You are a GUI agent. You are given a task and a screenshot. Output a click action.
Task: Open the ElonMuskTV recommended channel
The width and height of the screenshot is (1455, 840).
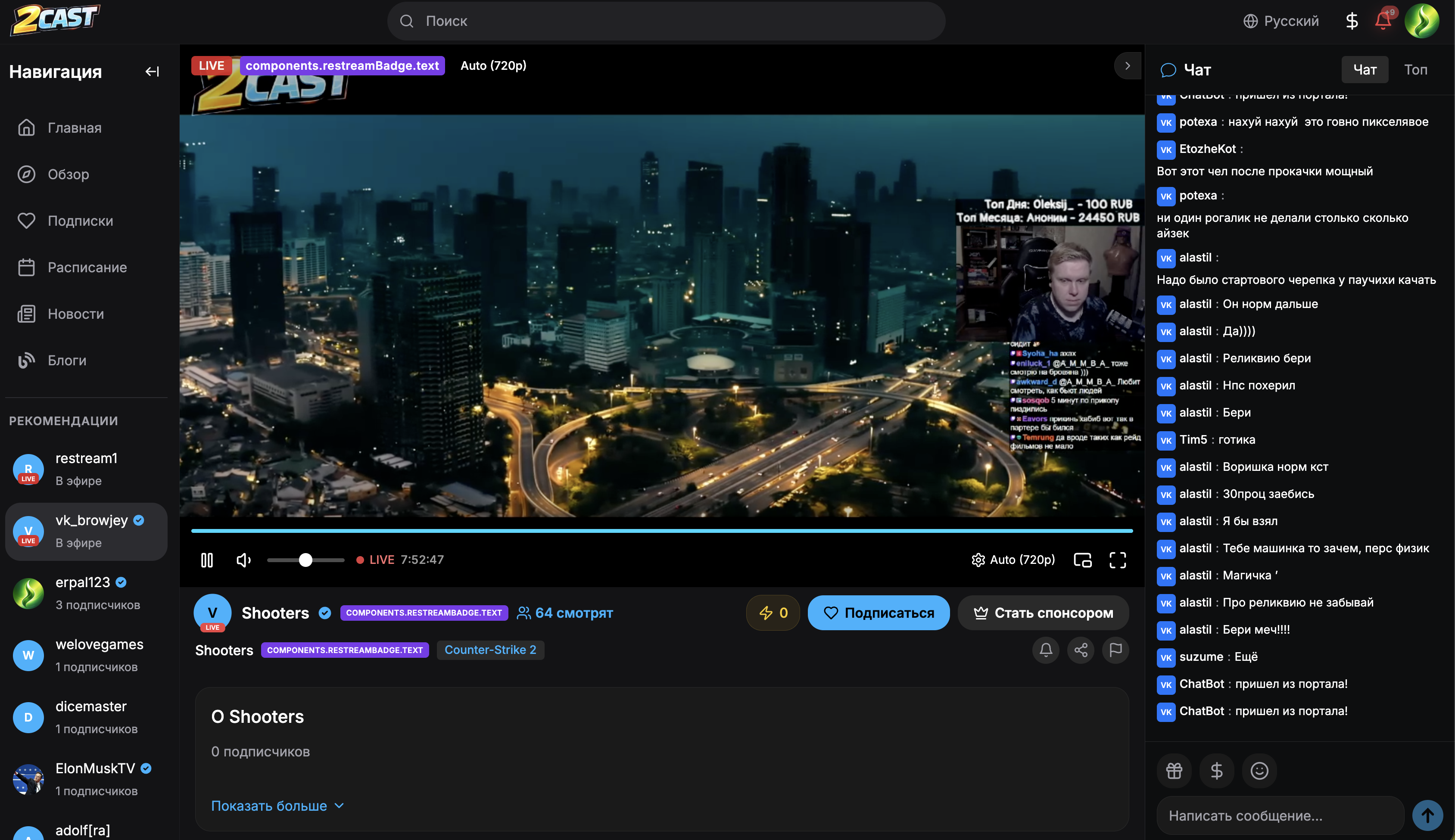[x=87, y=779]
